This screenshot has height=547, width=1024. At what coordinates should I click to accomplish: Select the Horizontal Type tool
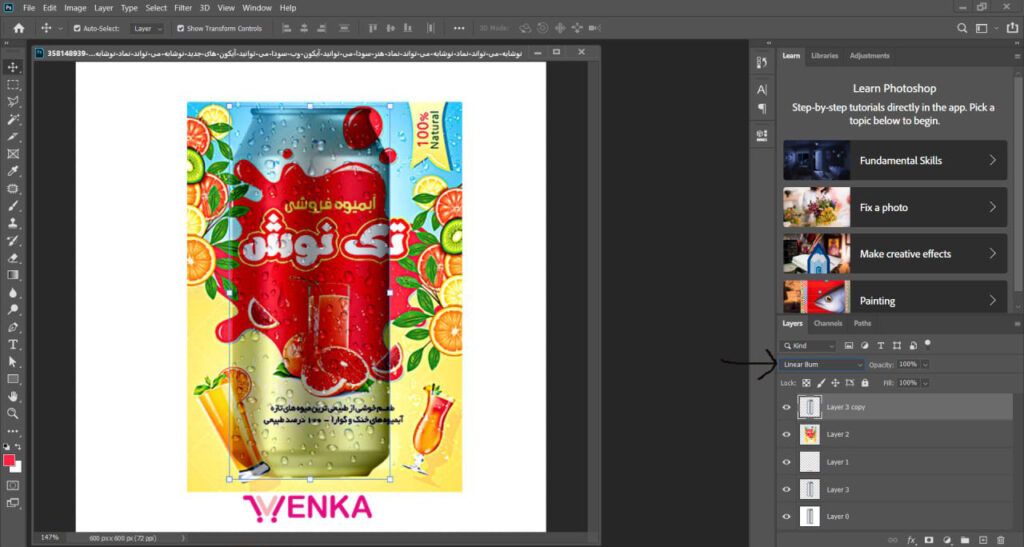[x=12, y=344]
